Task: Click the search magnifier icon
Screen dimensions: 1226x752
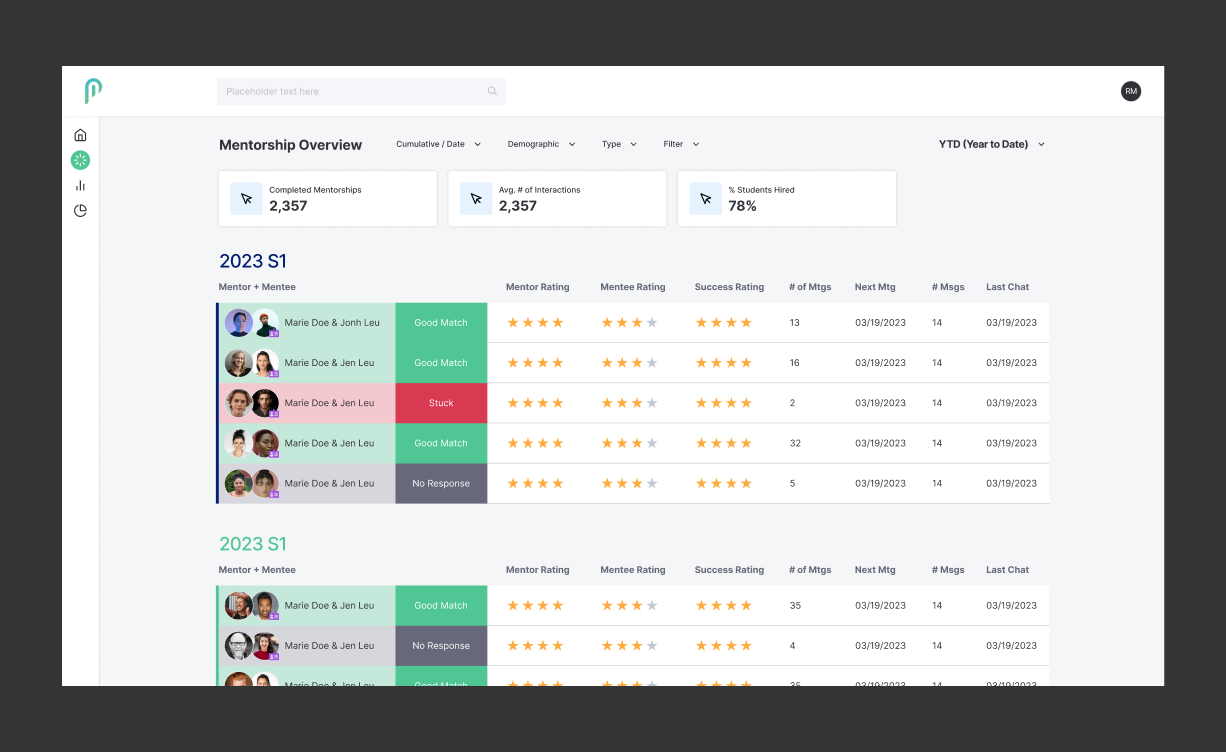Action: pyautogui.click(x=492, y=91)
